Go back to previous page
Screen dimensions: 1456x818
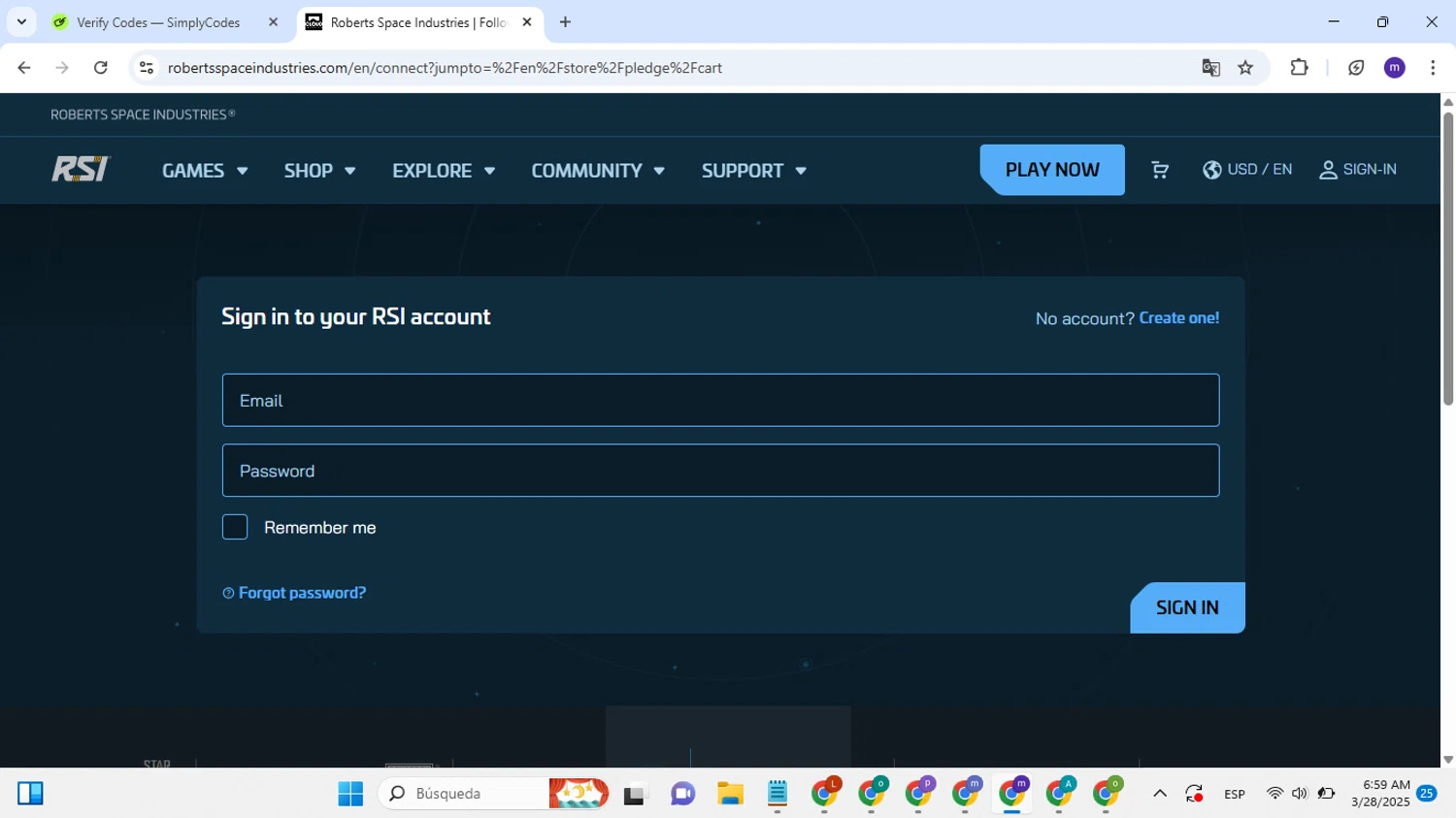[24, 68]
